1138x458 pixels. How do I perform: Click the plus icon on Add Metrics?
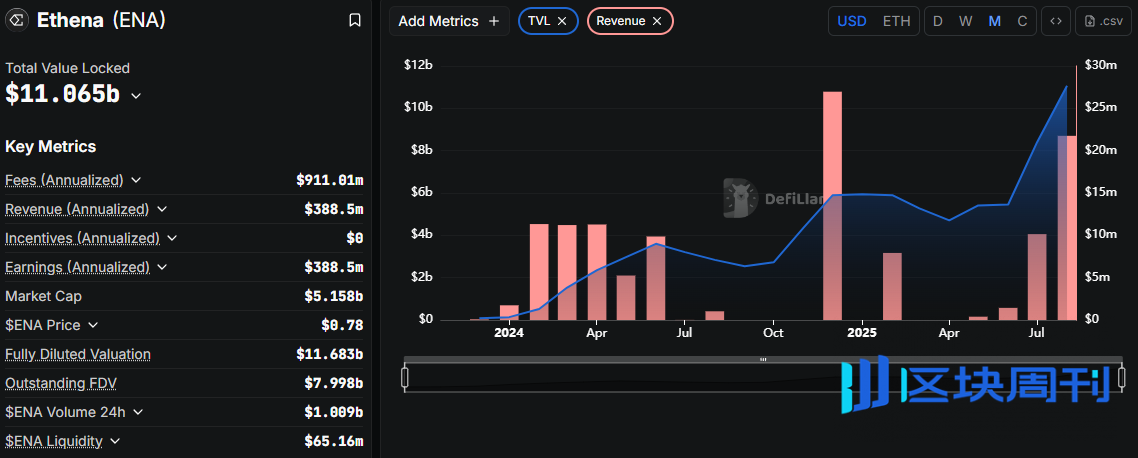click(x=494, y=21)
